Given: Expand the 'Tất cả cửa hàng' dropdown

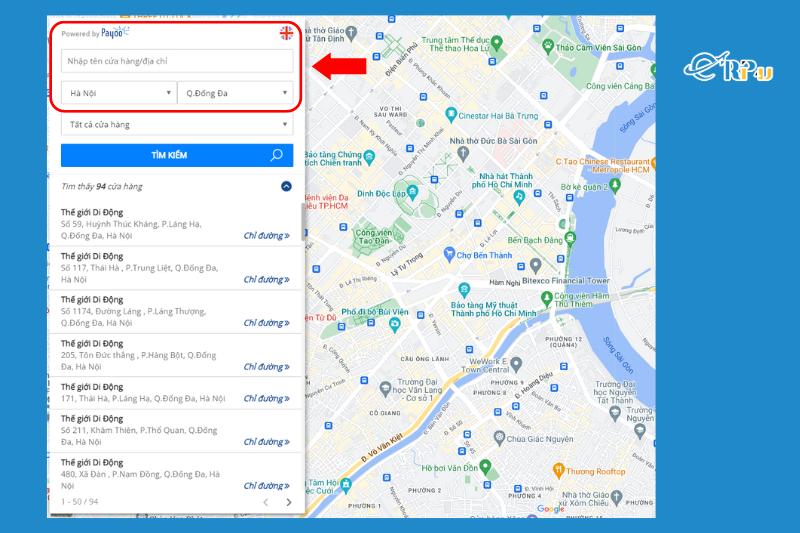Looking at the screenshot, I should 177,125.
